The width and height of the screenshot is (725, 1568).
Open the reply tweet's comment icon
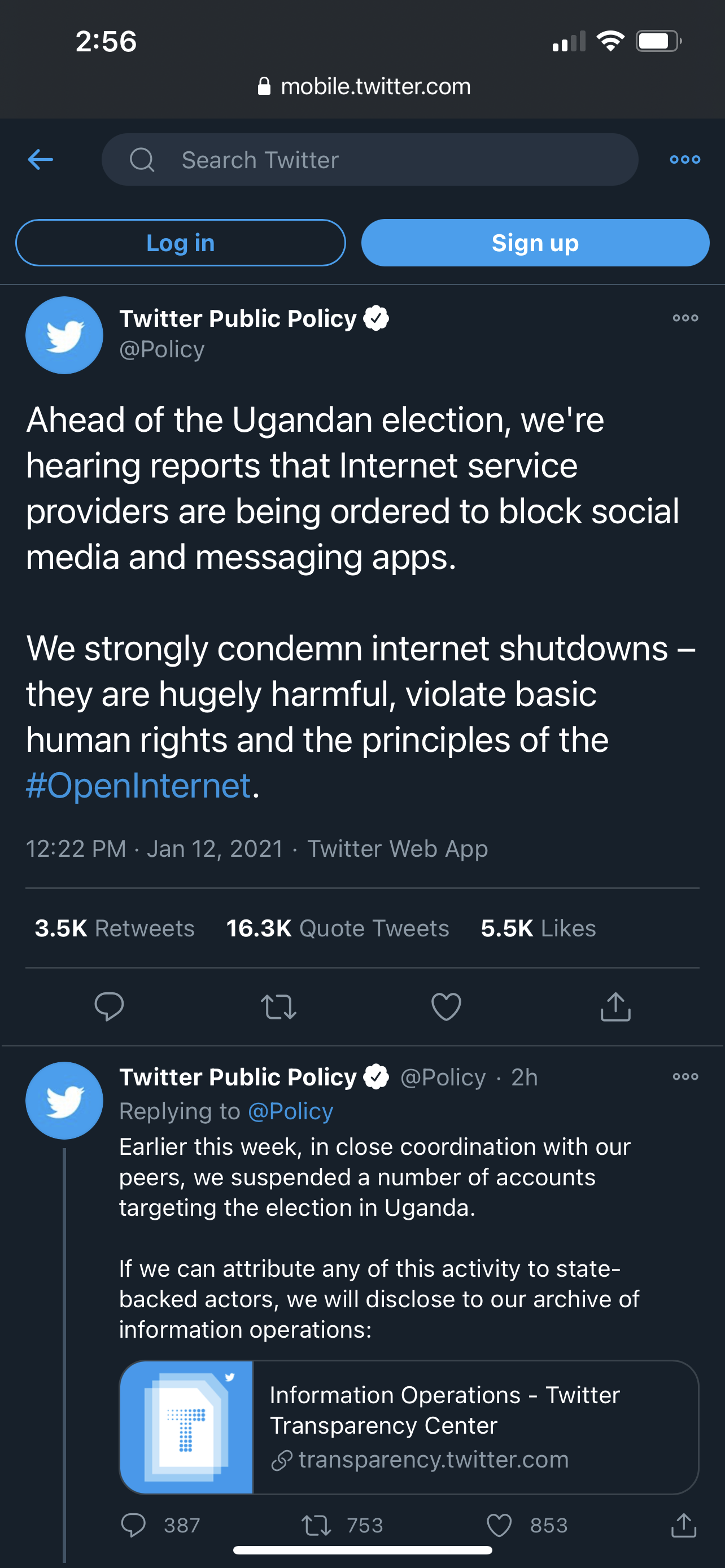pyautogui.click(x=133, y=1525)
